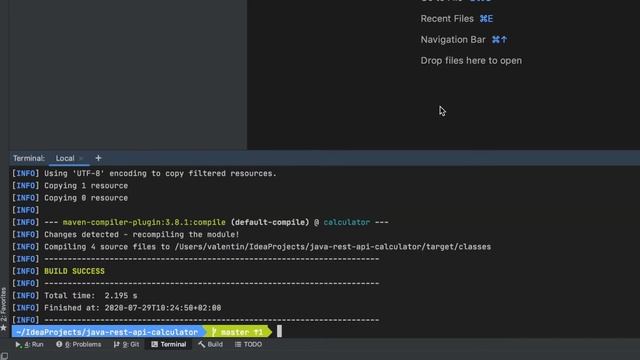Close the Local terminal tab
Image resolution: width=640 pixels, height=360 pixels.
click(81, 158)
